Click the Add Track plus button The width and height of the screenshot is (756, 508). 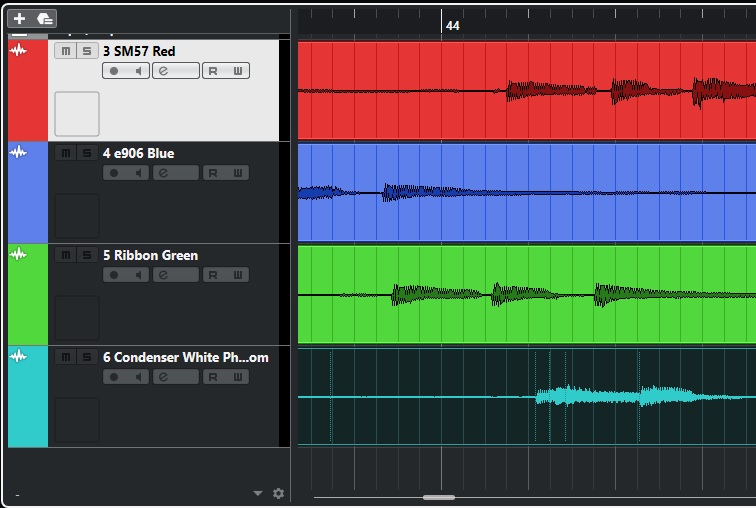[x=19, y=19]
